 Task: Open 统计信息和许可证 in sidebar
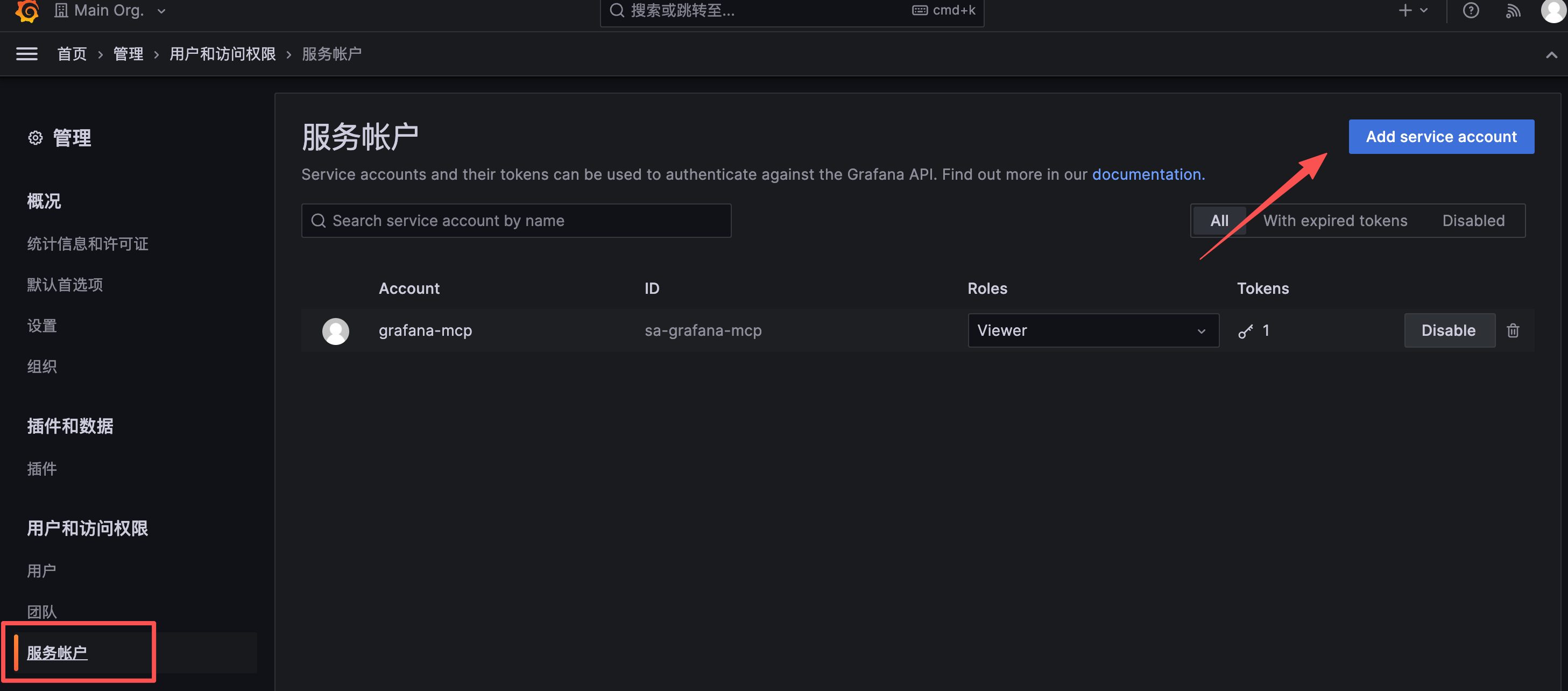tap(88, 244)
